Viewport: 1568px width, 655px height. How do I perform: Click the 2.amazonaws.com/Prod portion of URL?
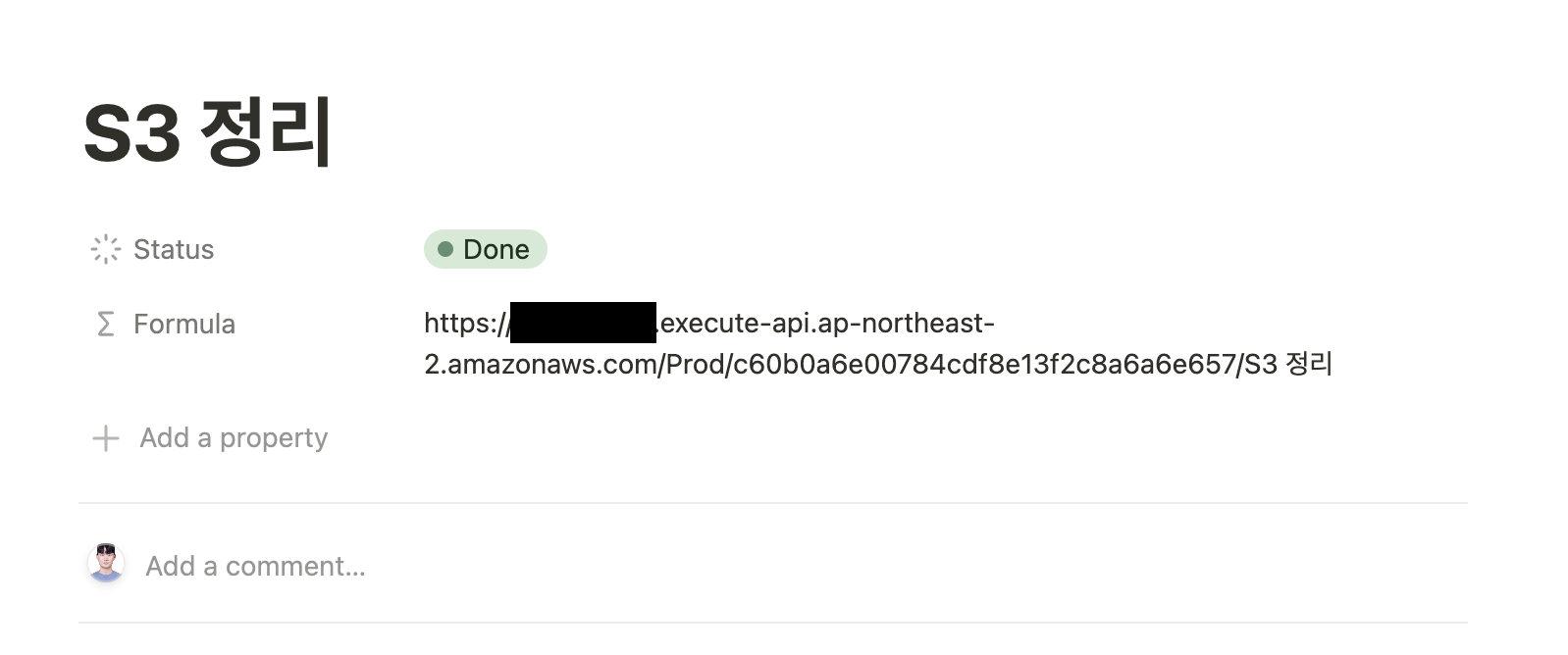coord(574,365)
